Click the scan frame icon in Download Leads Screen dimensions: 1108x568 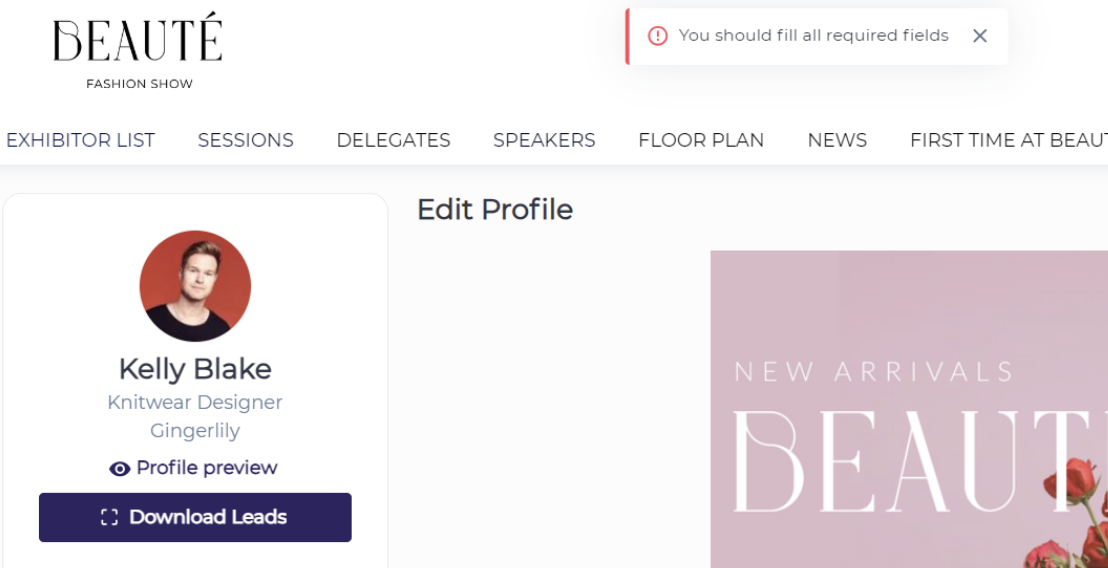point(110,517)
